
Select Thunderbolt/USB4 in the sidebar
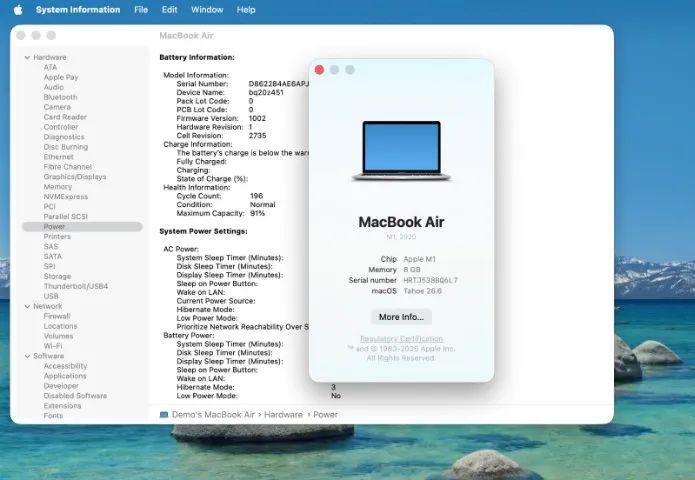[x=76, y=286]
